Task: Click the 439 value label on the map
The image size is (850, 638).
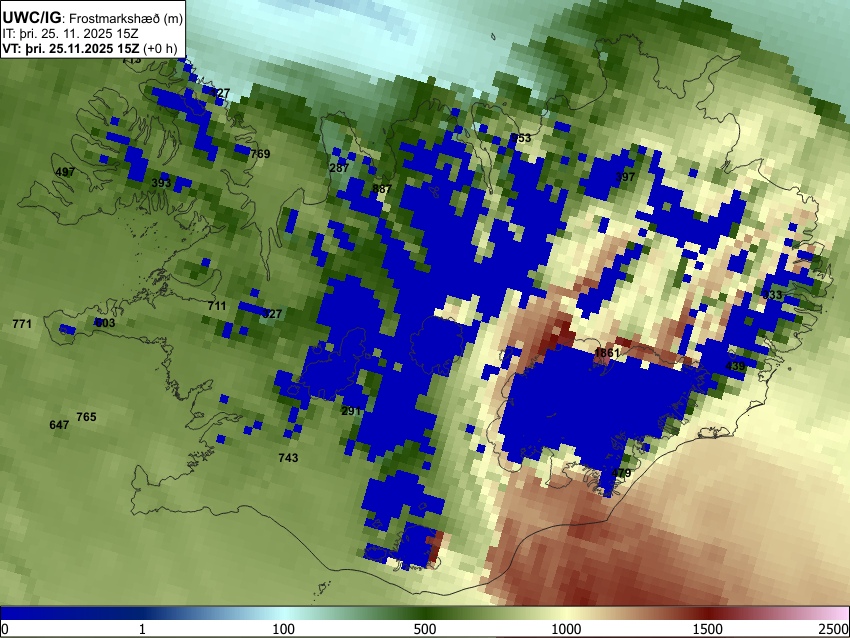Action: click(735, 366)
